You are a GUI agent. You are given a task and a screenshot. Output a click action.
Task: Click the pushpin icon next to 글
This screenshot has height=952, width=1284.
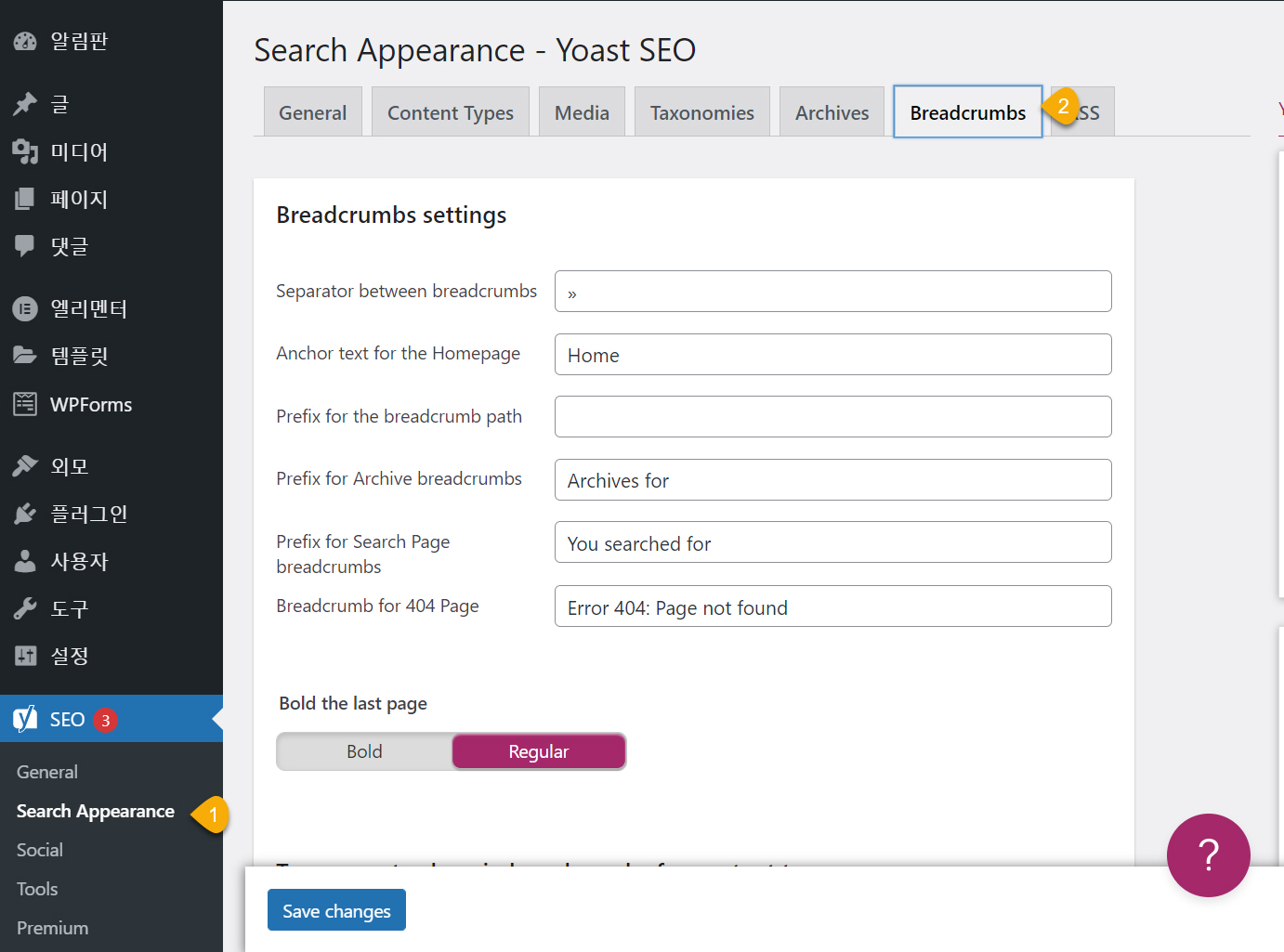click(x=25, y=104)
